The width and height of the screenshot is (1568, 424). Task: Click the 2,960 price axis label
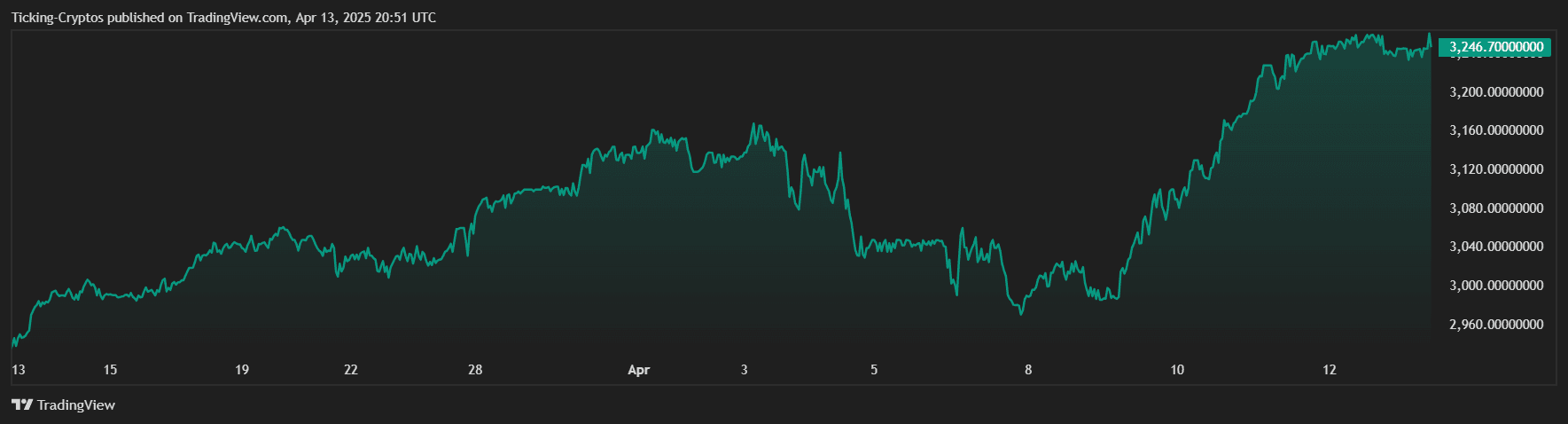pyautogui.click(x=1495, y=325)
